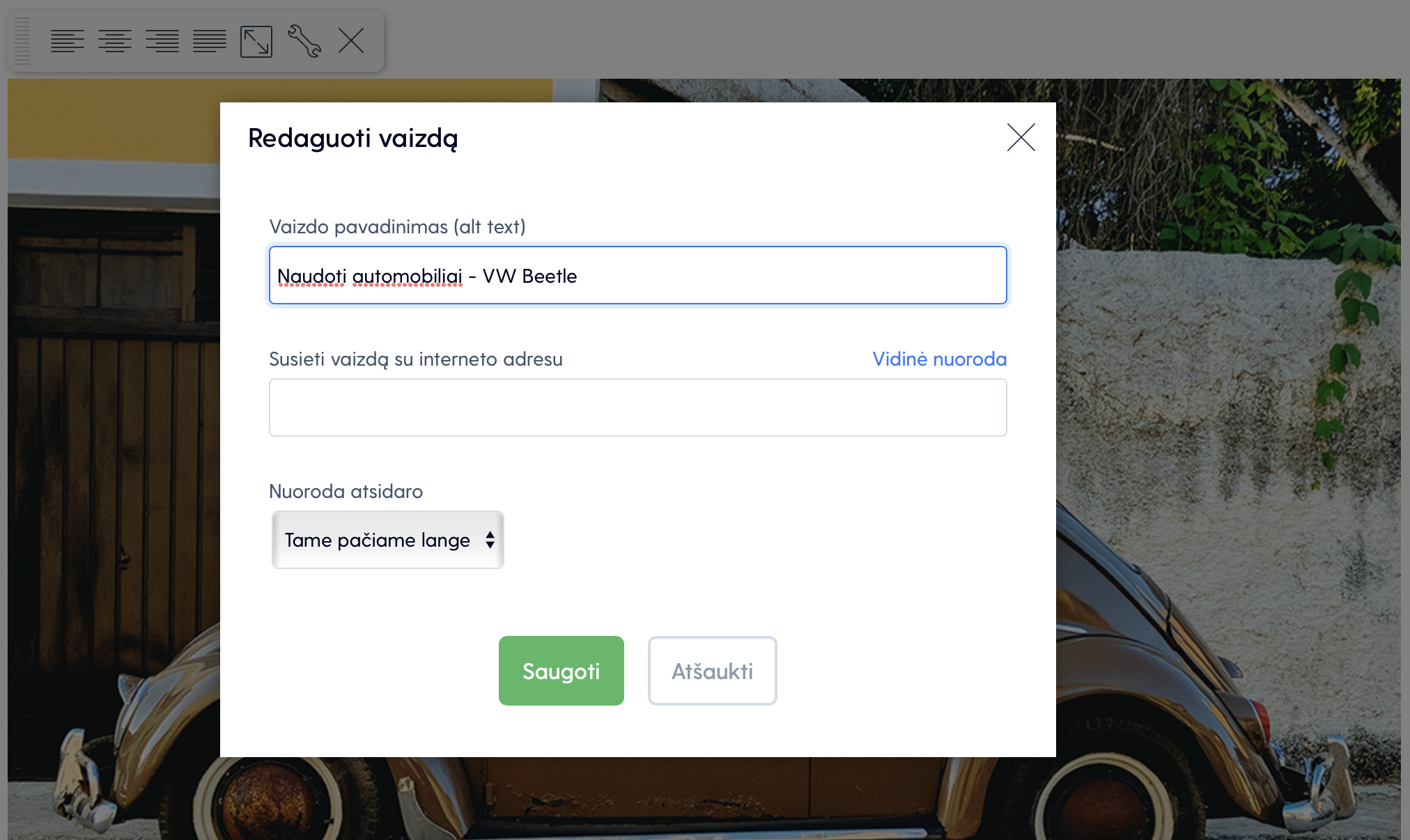Click the Susieti vaizdą su interneto adresu label
The height and width of the screenshot is (840, 1410).
click(x=416, y=359)
